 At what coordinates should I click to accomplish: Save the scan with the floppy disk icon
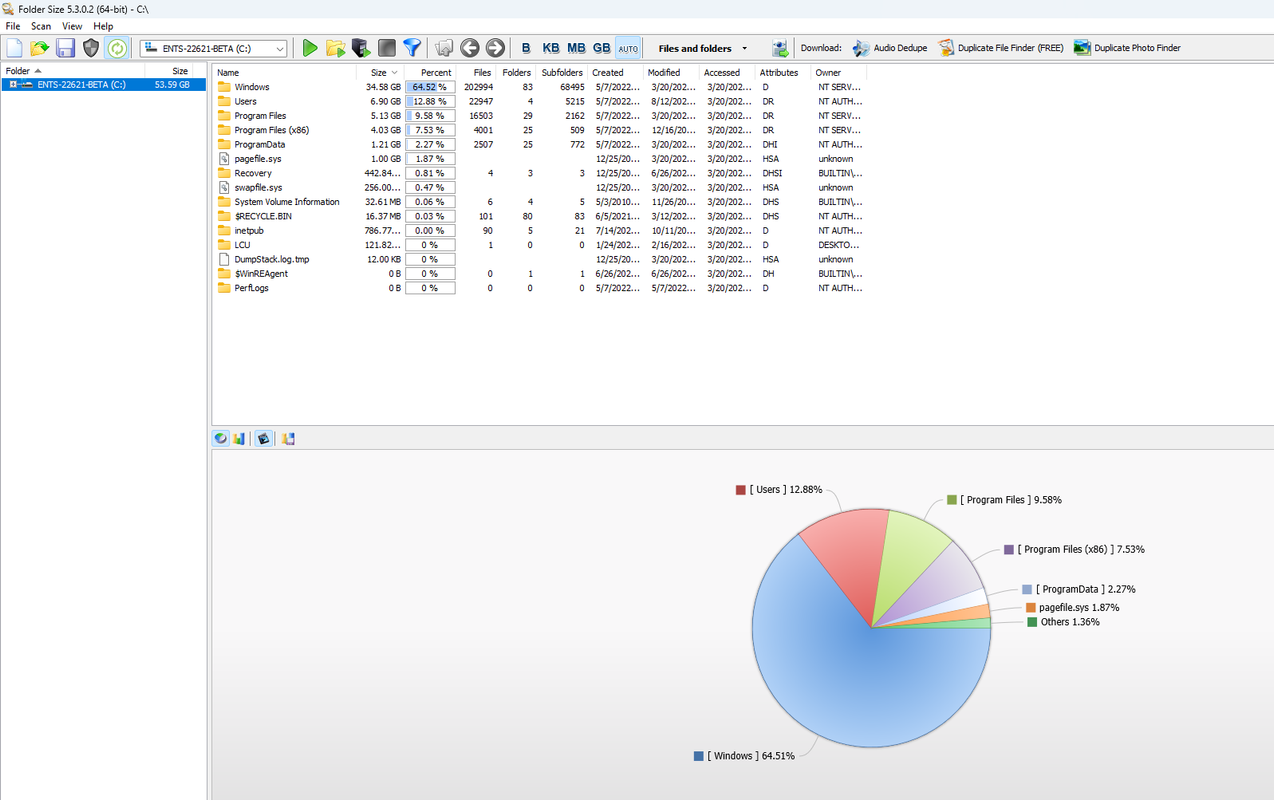(x=66, y=48)
